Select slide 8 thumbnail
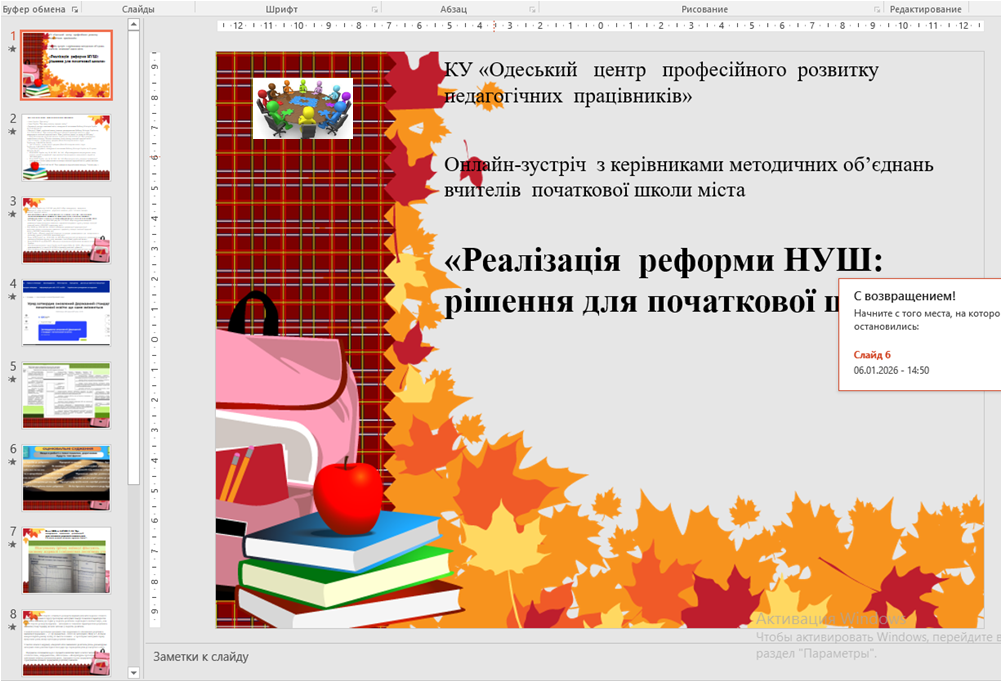This screenshot has width=1002, height=681. [x=67, y=641]
